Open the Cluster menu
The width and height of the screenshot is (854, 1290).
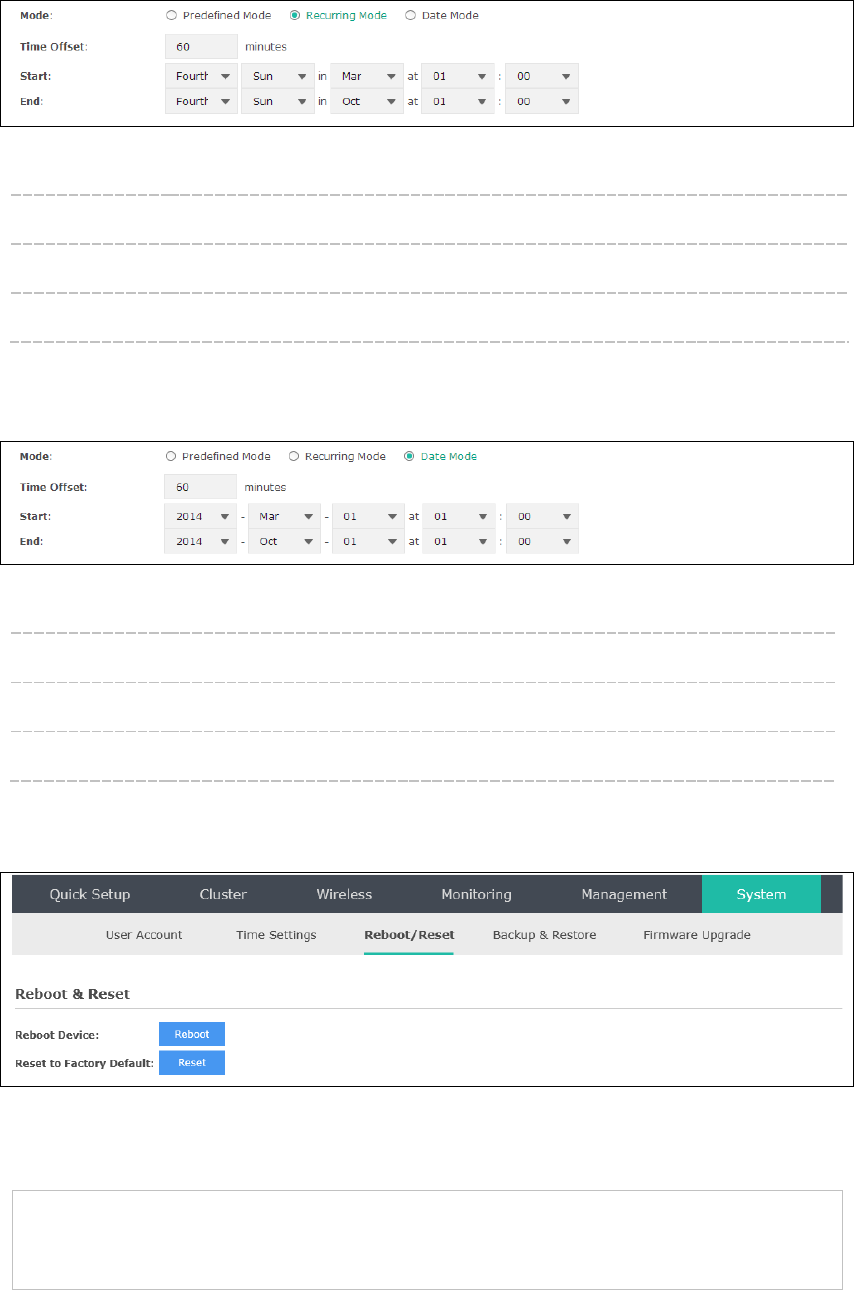pyautogui.click(x=223, y=894)
